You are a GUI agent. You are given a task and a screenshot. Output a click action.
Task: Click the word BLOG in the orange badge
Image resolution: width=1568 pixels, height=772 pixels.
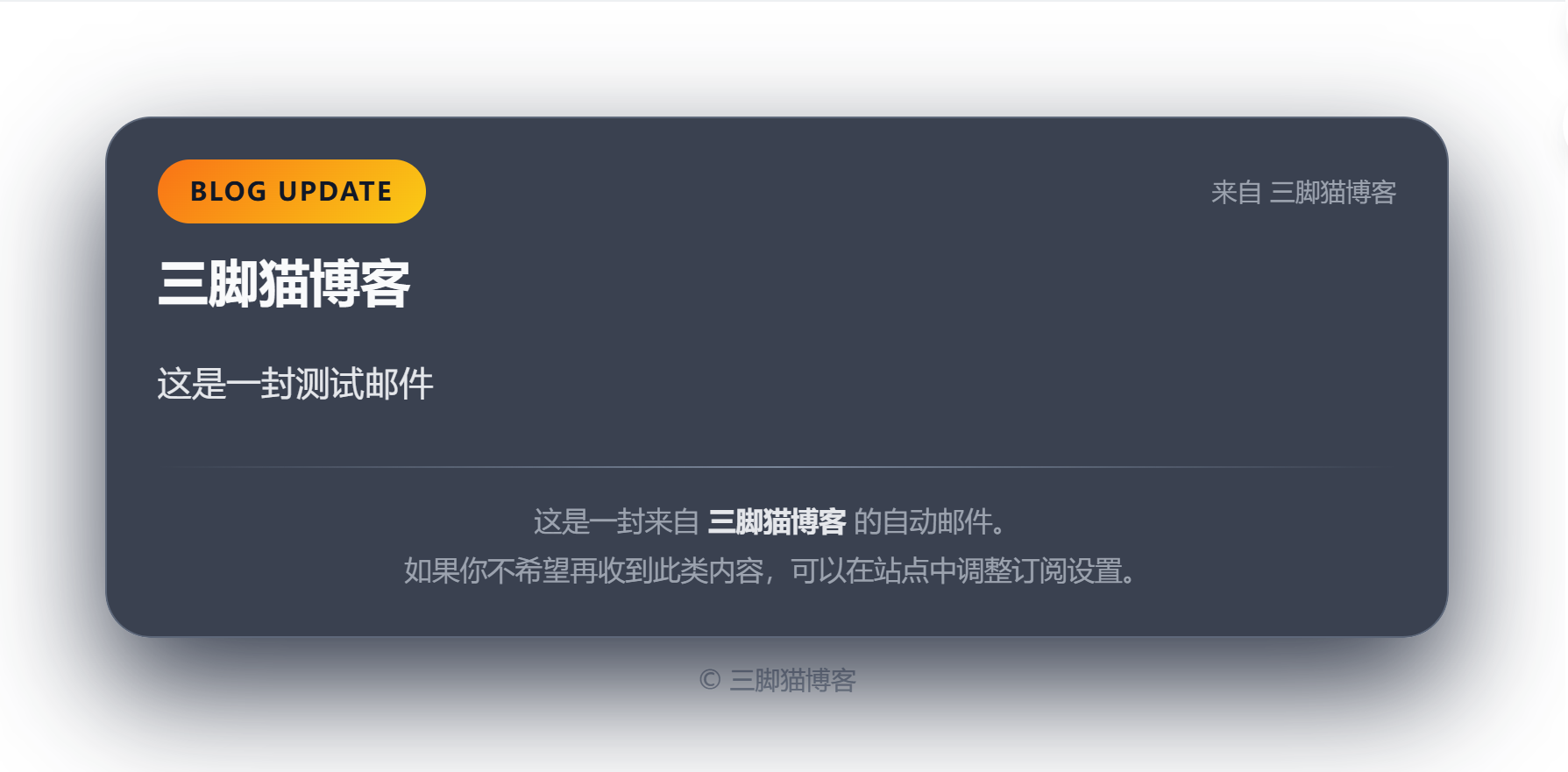tap(228, 191)
